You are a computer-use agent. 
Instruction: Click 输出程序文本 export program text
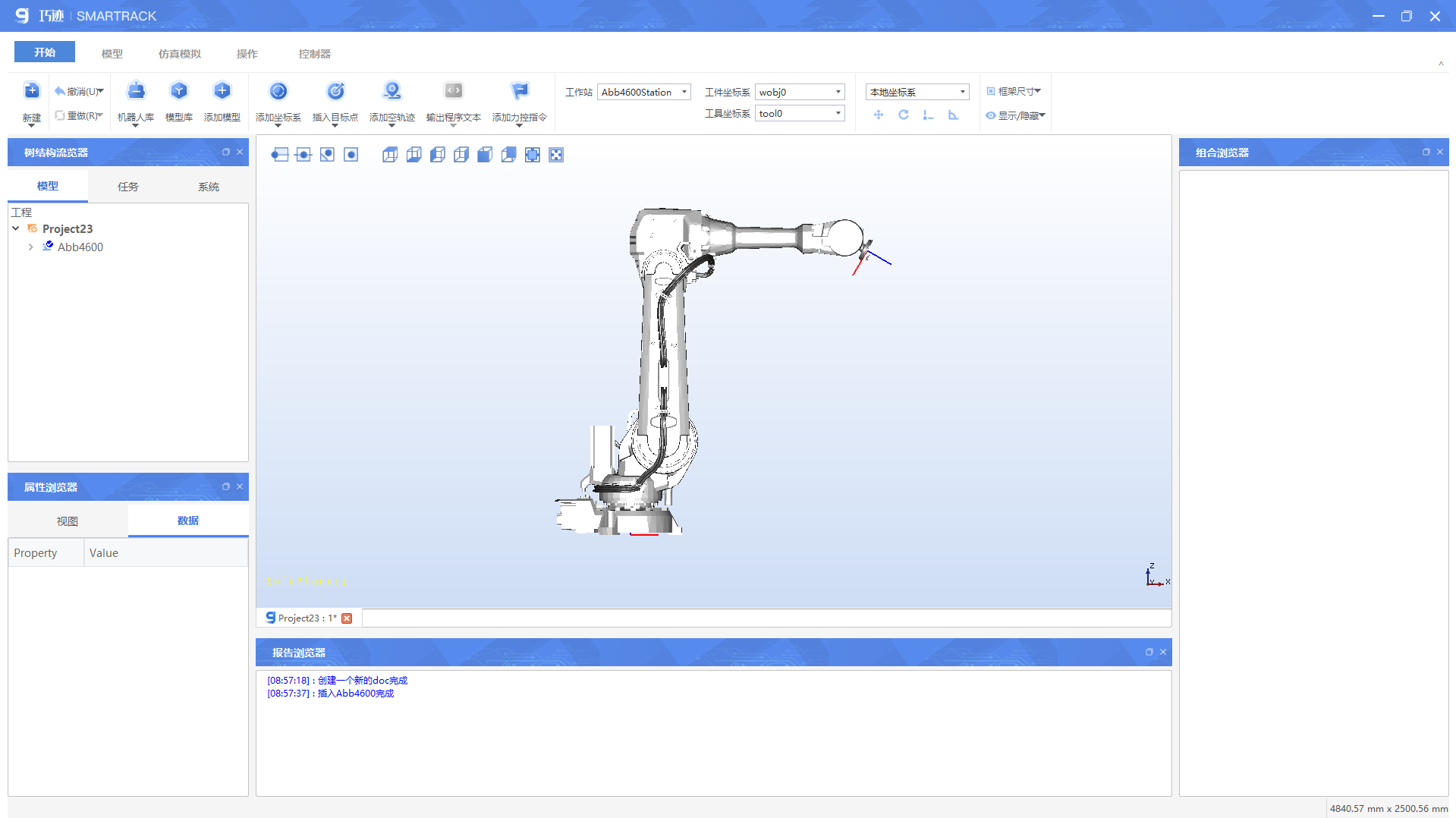[x=453, y=91]
